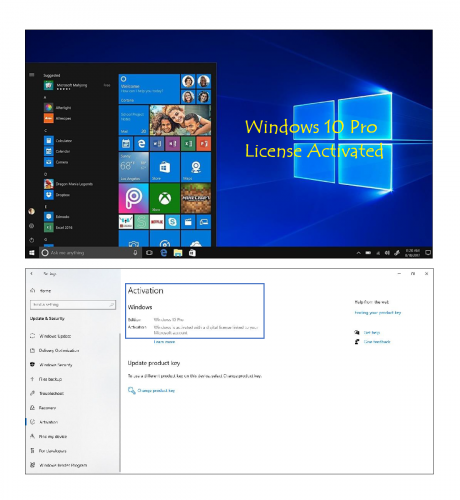Open the Mail live tile

134,120
